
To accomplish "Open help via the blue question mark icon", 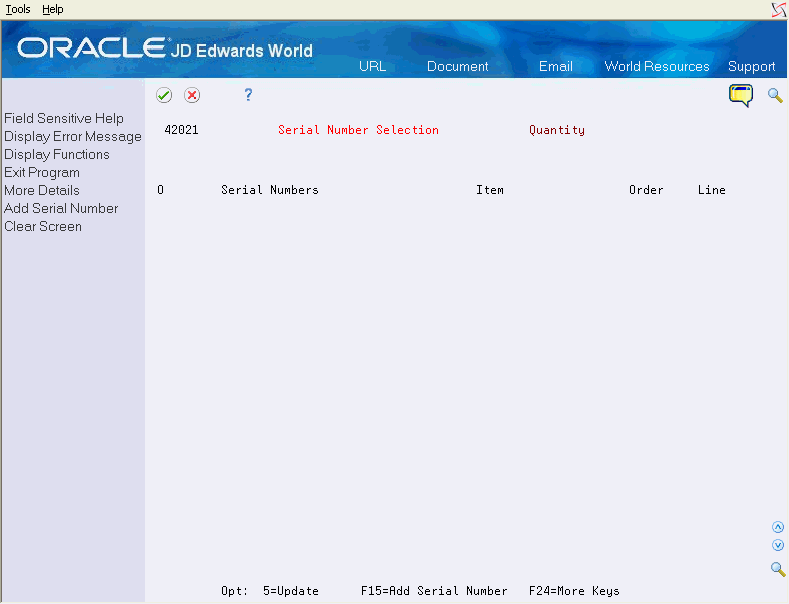I will [248, 95].
